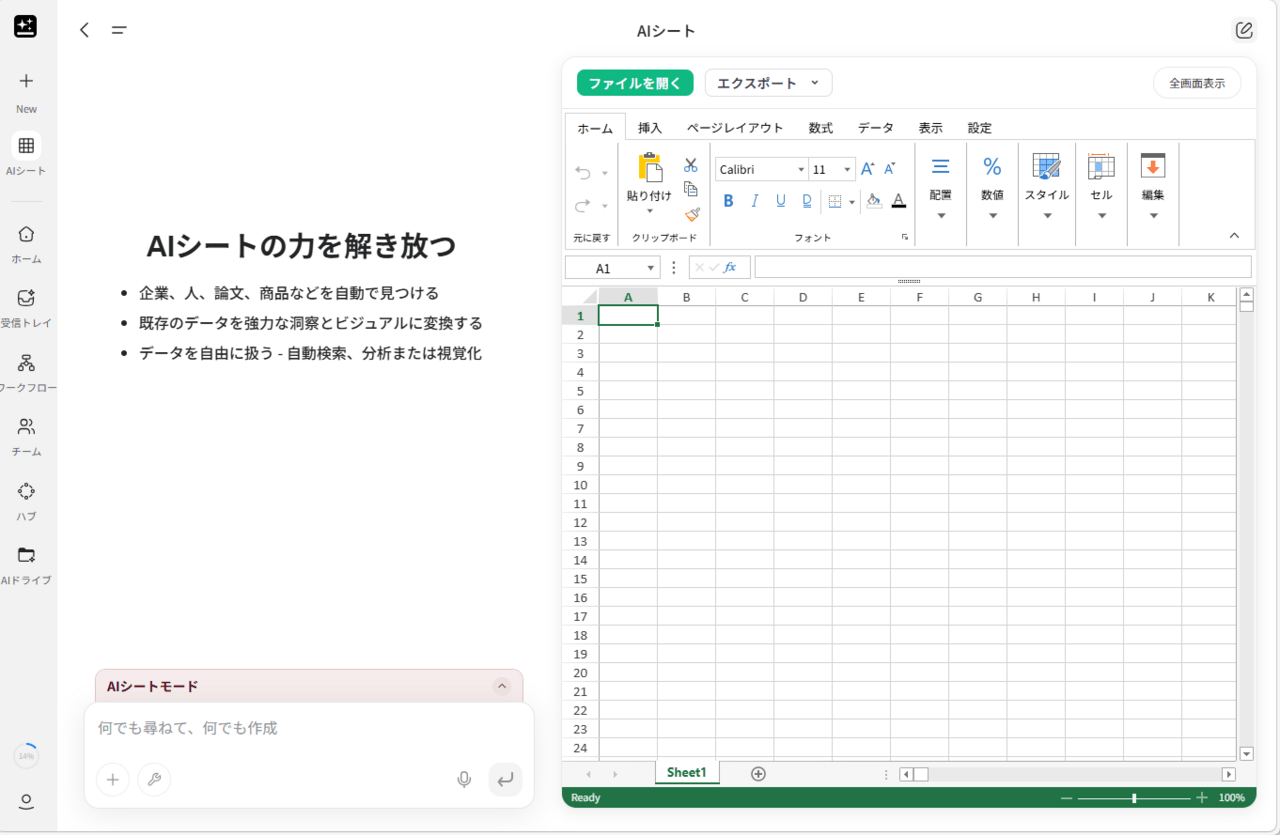Viewport: 1280px width, 835px height.
Task: Click the wrench tools icon in chat box
Action: tap(154, 779)
